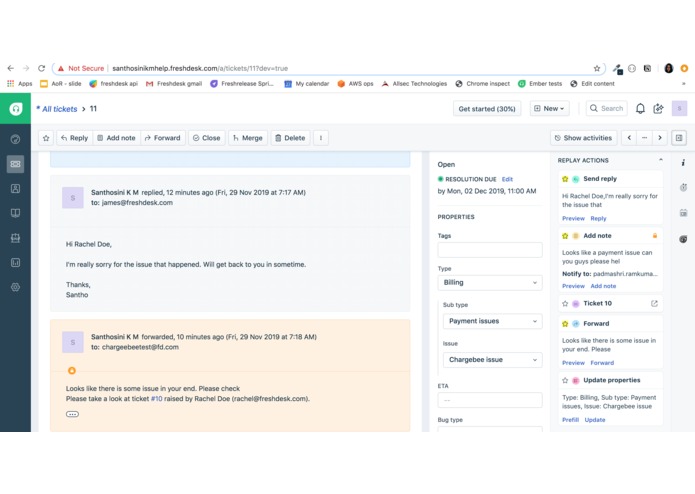Click Get started (30%)
This screenshot has width=695, height=494.
(487, 109)
